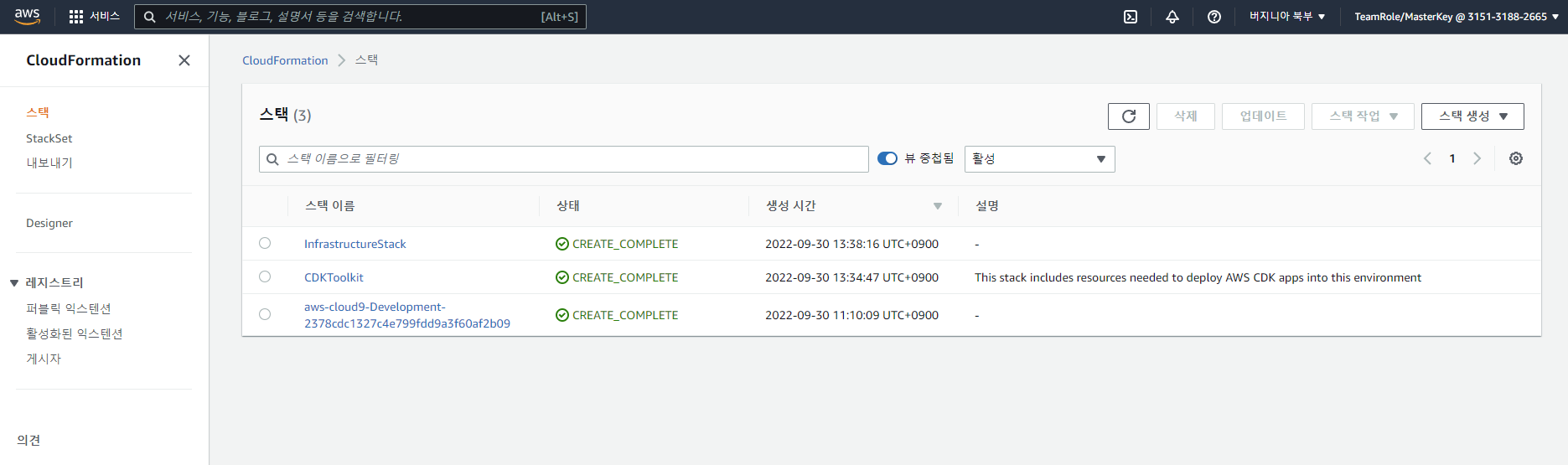Open the 활성 status filter dropdown
The height and width of the screenshot is (465, 1568).
(1040, 159)
